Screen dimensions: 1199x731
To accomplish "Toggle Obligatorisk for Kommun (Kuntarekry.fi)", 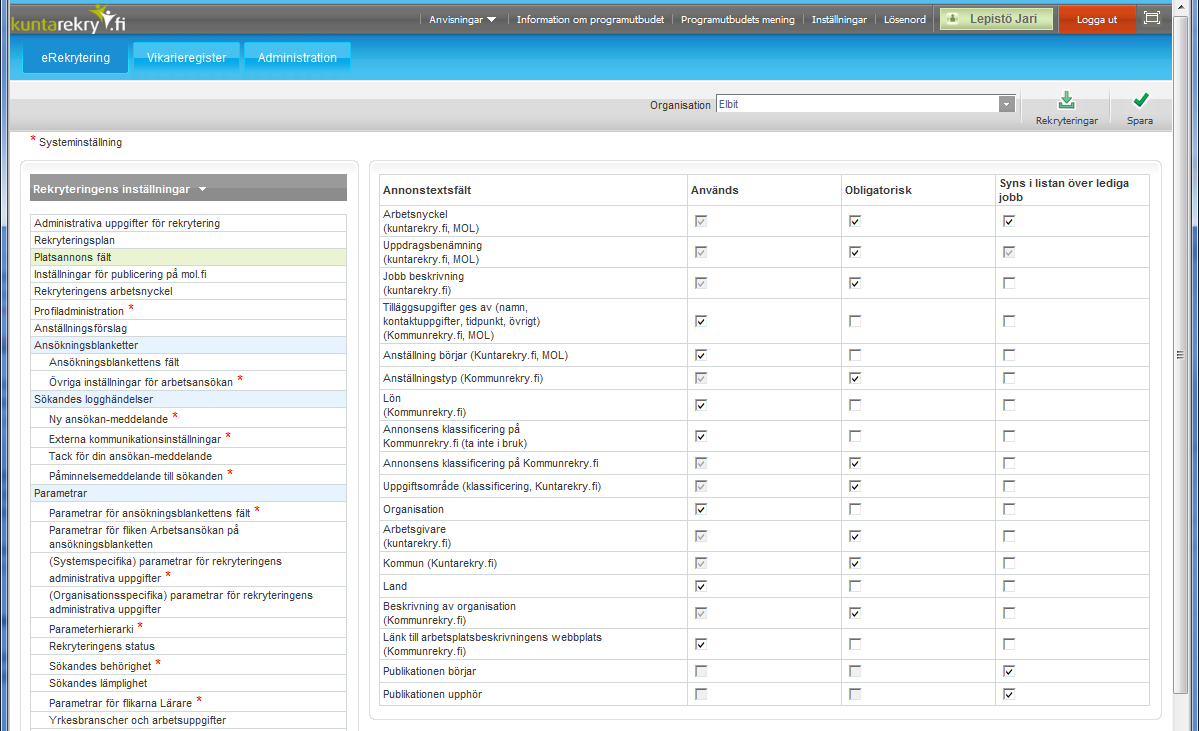I will [x=855, y=563].
